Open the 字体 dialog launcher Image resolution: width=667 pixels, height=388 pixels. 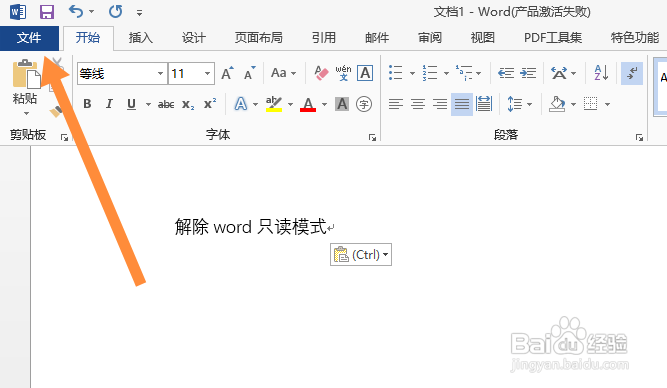[x=372, y=137]
